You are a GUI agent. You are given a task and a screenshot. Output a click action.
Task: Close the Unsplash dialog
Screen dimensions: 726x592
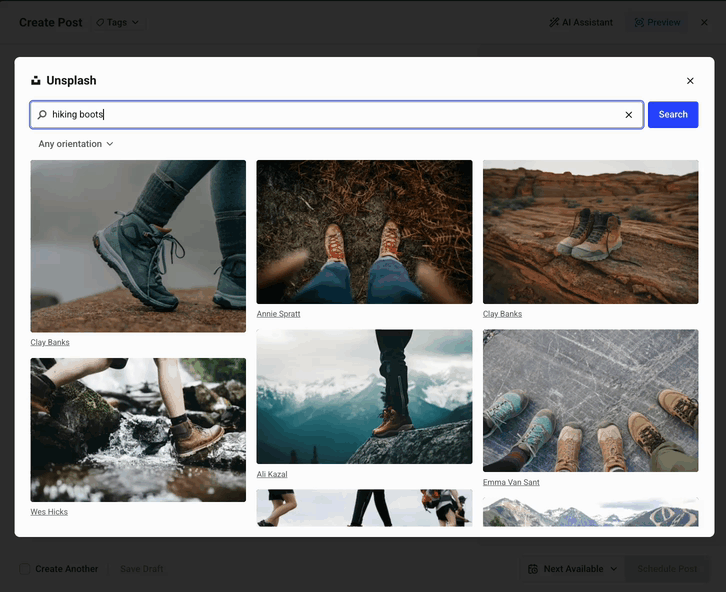pos(690,81)
